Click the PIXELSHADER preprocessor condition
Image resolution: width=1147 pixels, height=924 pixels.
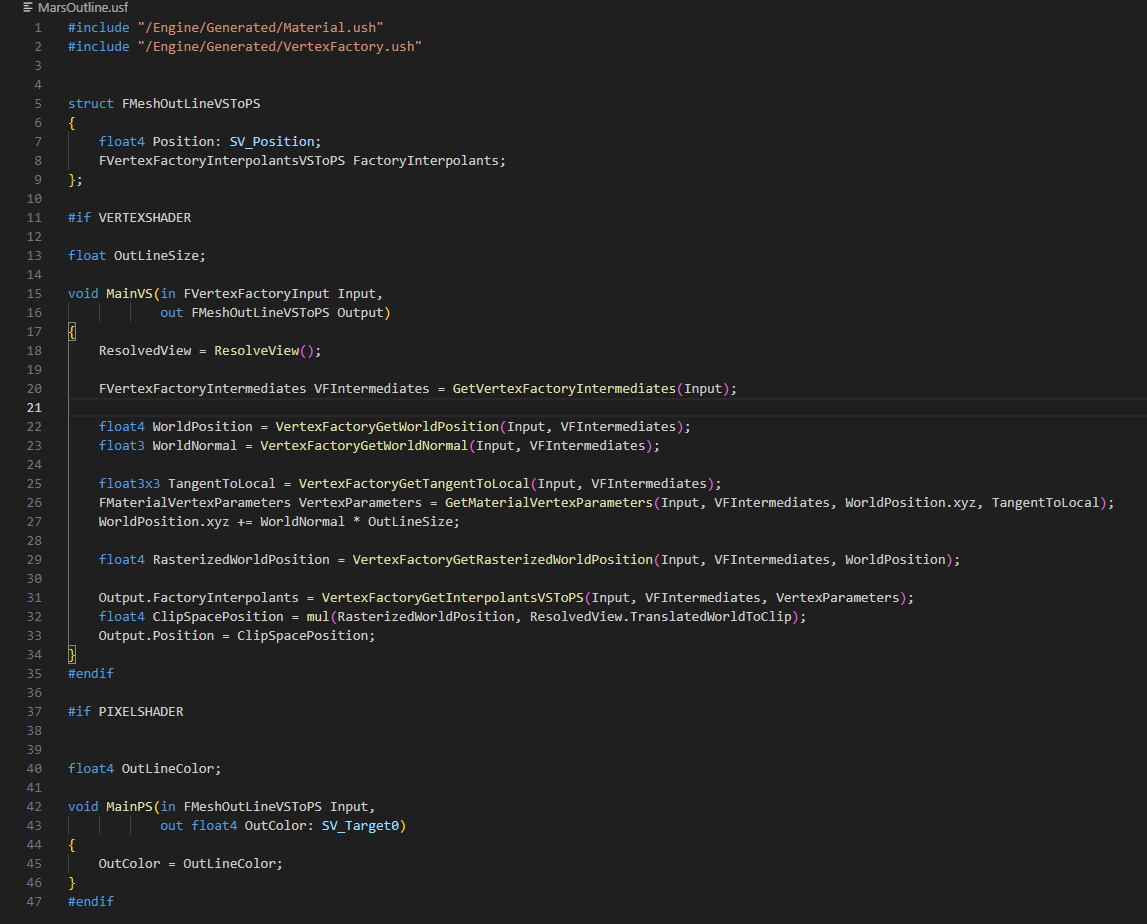pos(140,711)
